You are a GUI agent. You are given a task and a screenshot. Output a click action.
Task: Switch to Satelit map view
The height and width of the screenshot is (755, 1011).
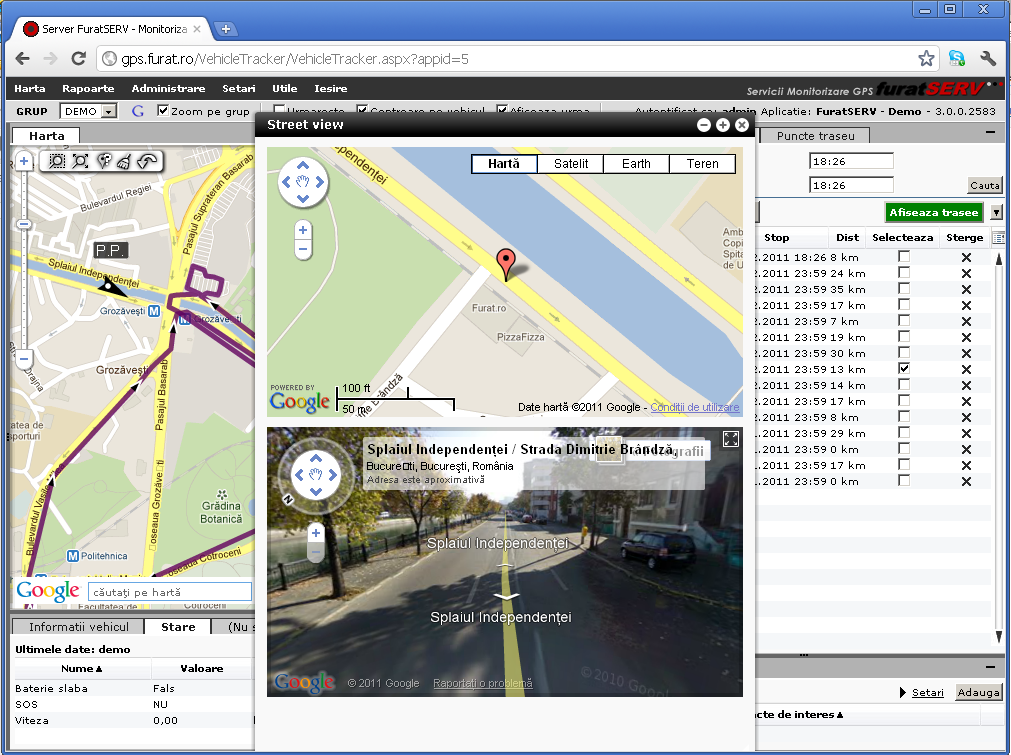click(x=571, y=164)
